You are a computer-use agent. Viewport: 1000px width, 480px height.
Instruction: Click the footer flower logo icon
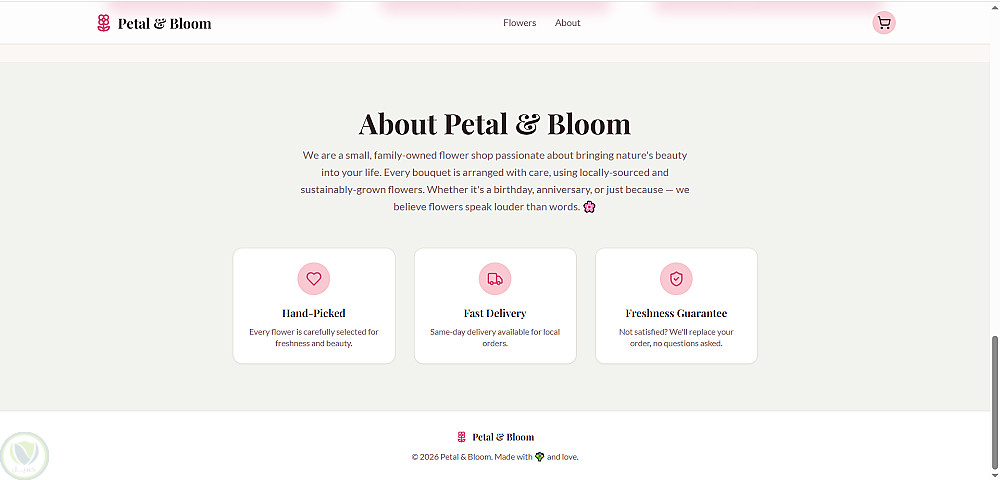[462, 437]
